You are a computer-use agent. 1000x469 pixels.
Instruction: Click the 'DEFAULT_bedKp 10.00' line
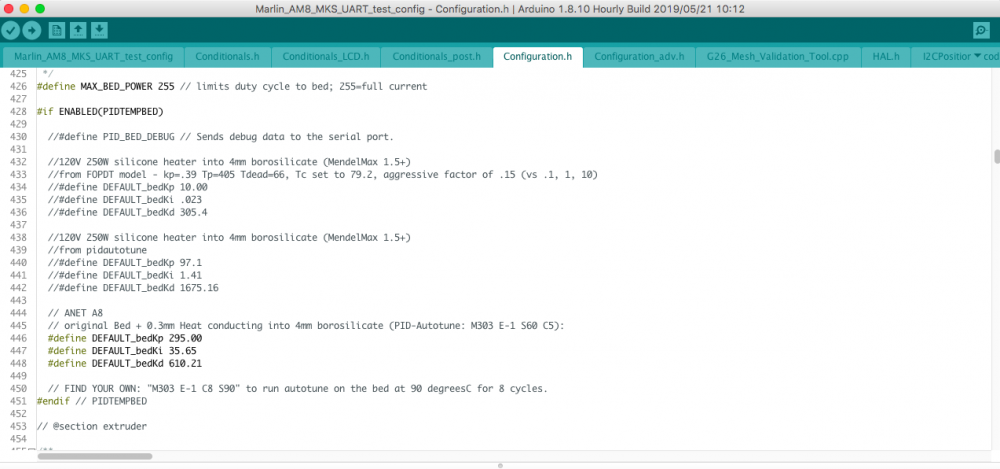tap(128, 187)
